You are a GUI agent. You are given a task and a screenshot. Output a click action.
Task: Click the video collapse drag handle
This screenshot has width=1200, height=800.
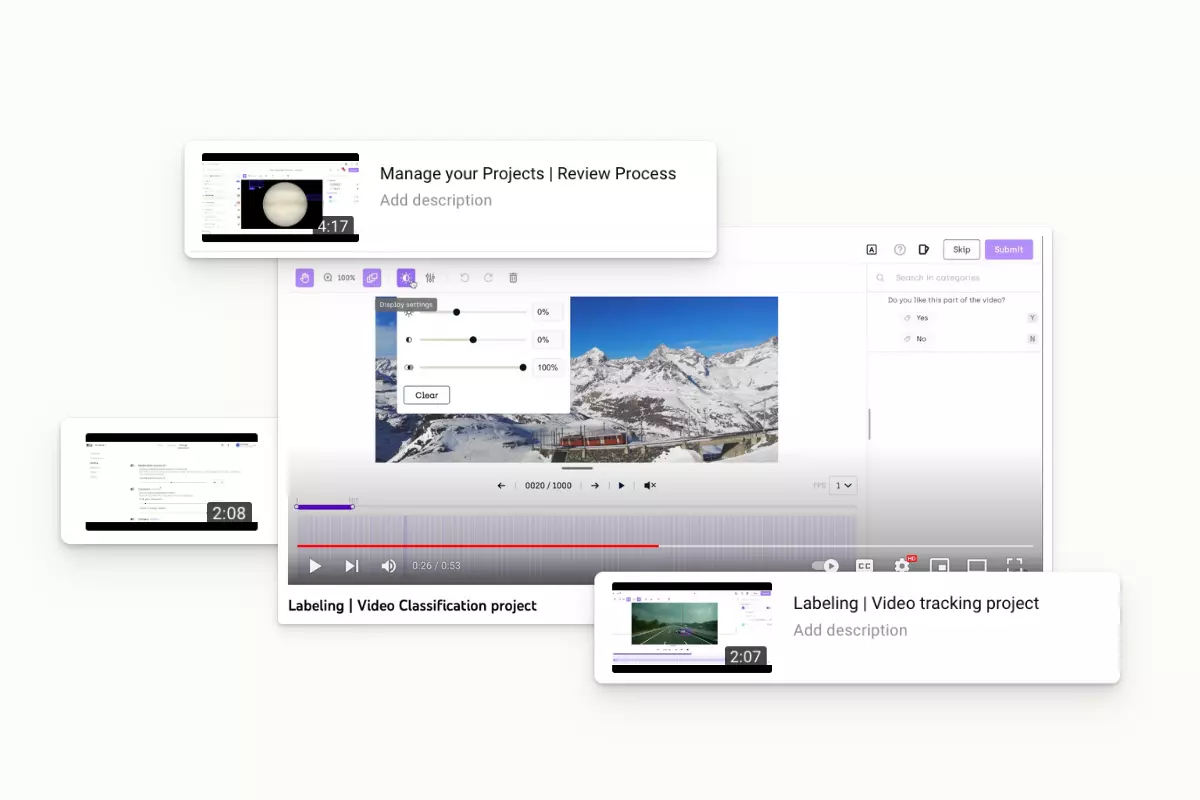tap(577, 468)
